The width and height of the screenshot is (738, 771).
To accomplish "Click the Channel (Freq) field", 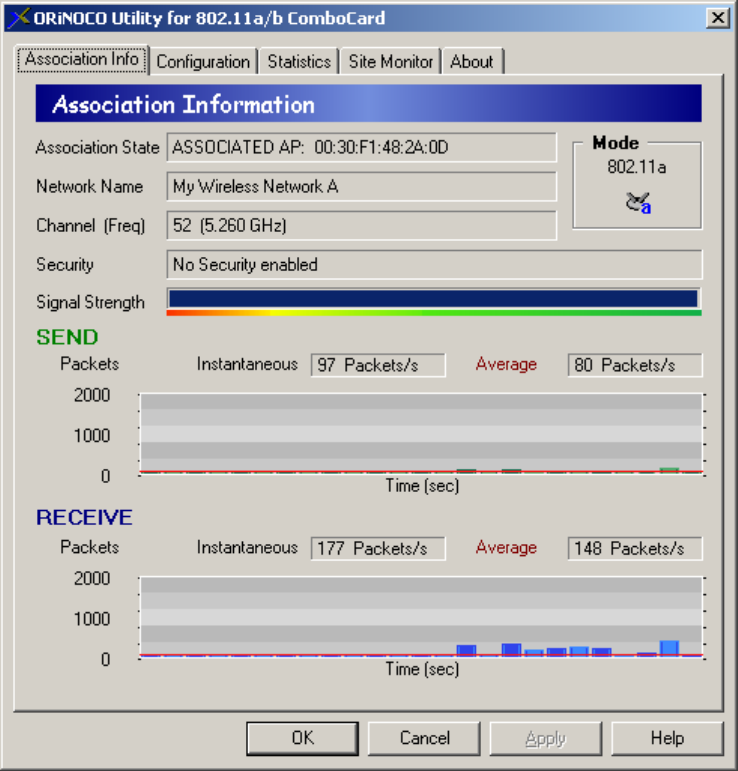I will 361,225.
